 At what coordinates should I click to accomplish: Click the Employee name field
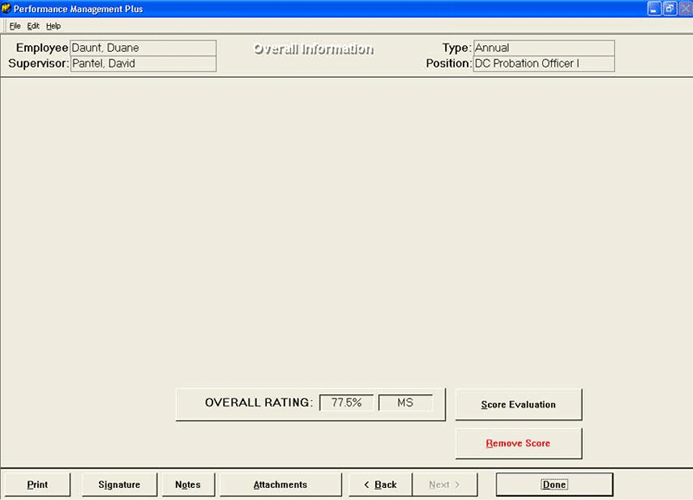(x=143, y=48)
